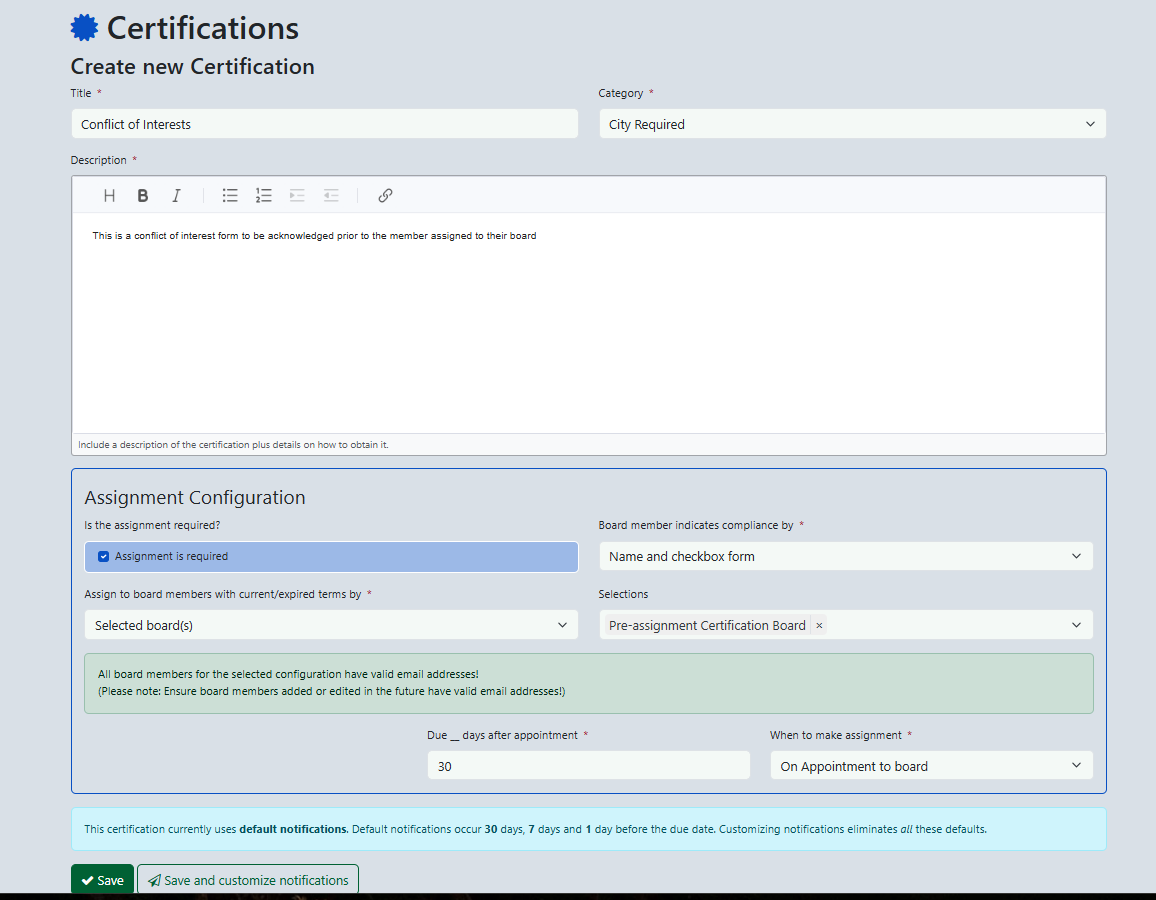The image size is (1156, 900).
Task: Click the Assignment Configuration heading
Action: pos(195,498)
